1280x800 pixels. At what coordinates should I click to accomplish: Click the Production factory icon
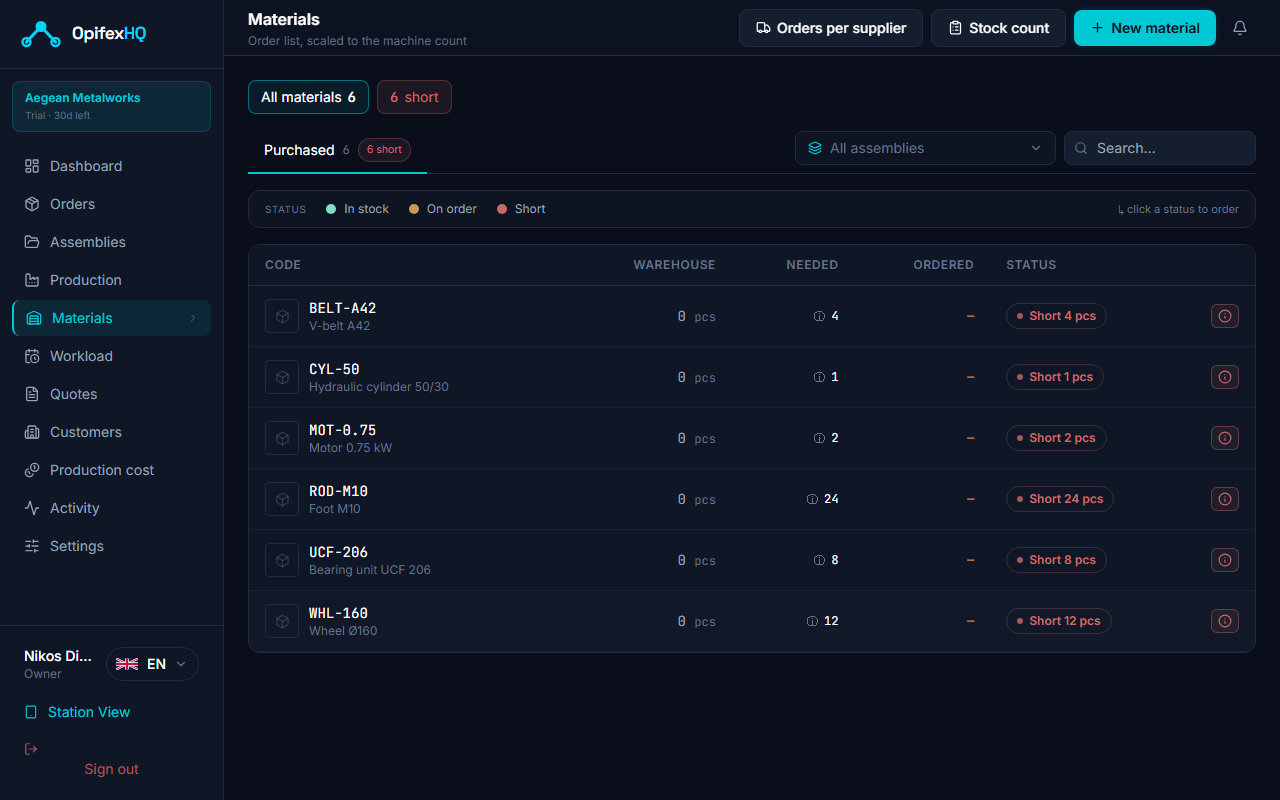[32, 280]
